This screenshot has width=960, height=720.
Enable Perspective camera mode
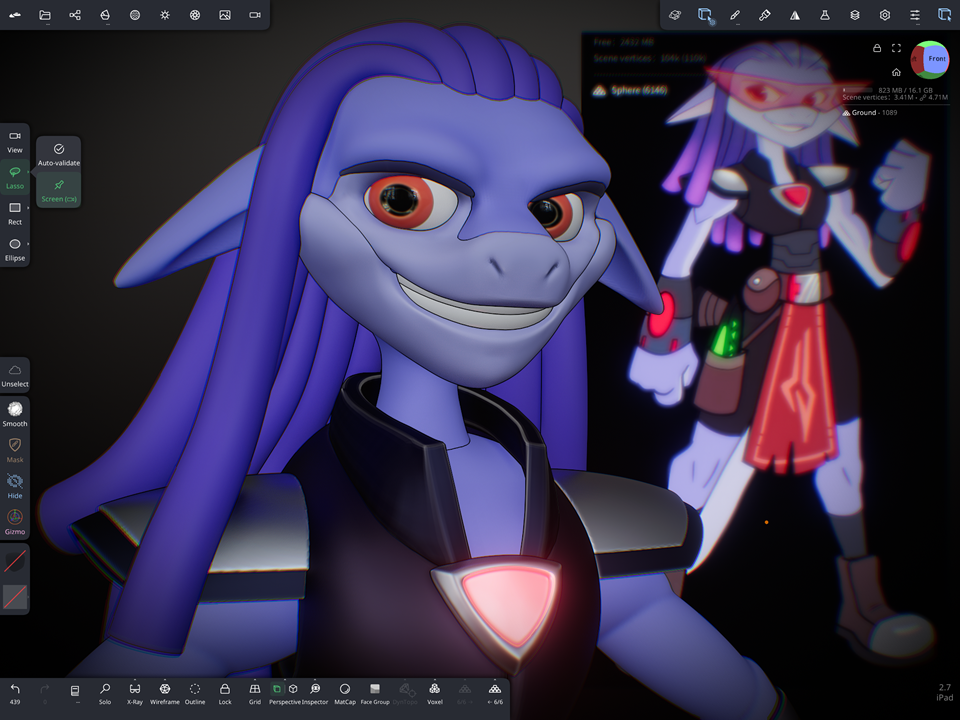pyautogui.click(x=277, y=689)
